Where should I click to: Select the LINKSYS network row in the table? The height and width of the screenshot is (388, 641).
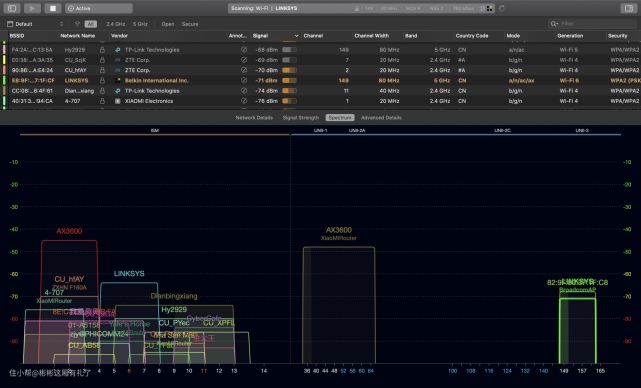point(320,81)
